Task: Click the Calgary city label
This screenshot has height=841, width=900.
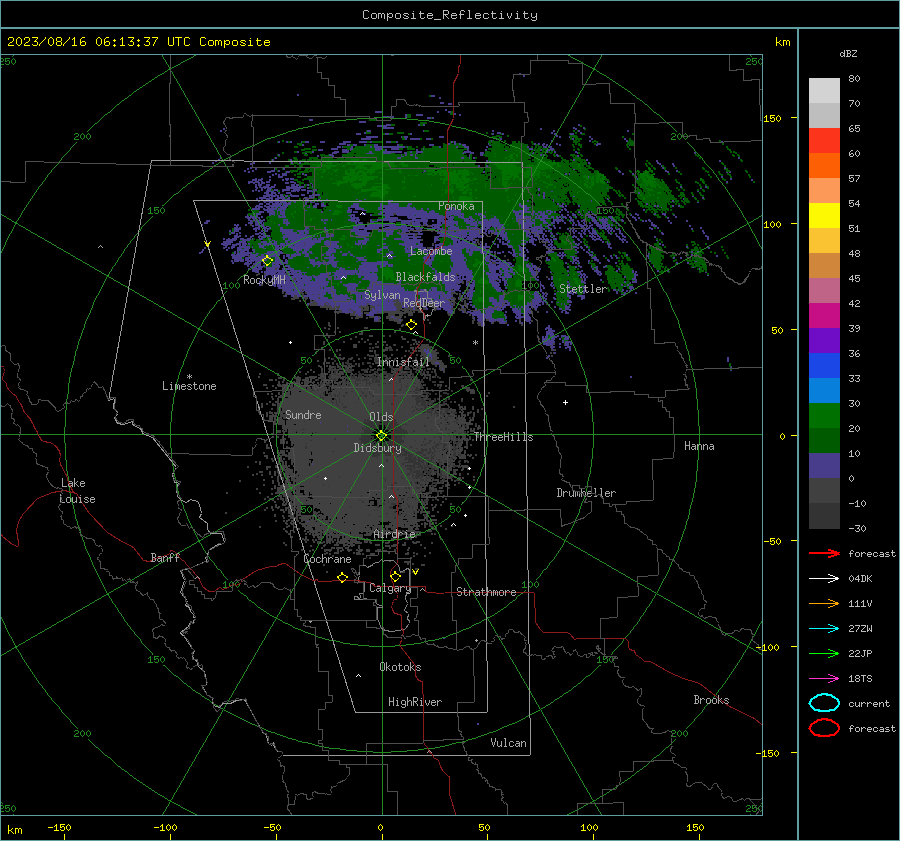Action: (390, 588)
